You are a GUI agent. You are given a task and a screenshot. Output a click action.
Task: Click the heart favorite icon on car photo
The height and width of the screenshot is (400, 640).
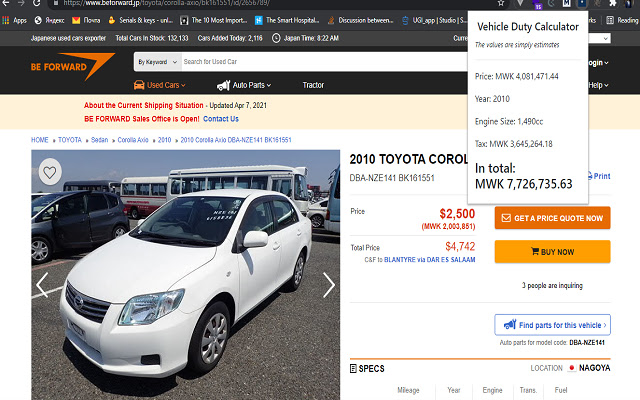pos(49,172)
